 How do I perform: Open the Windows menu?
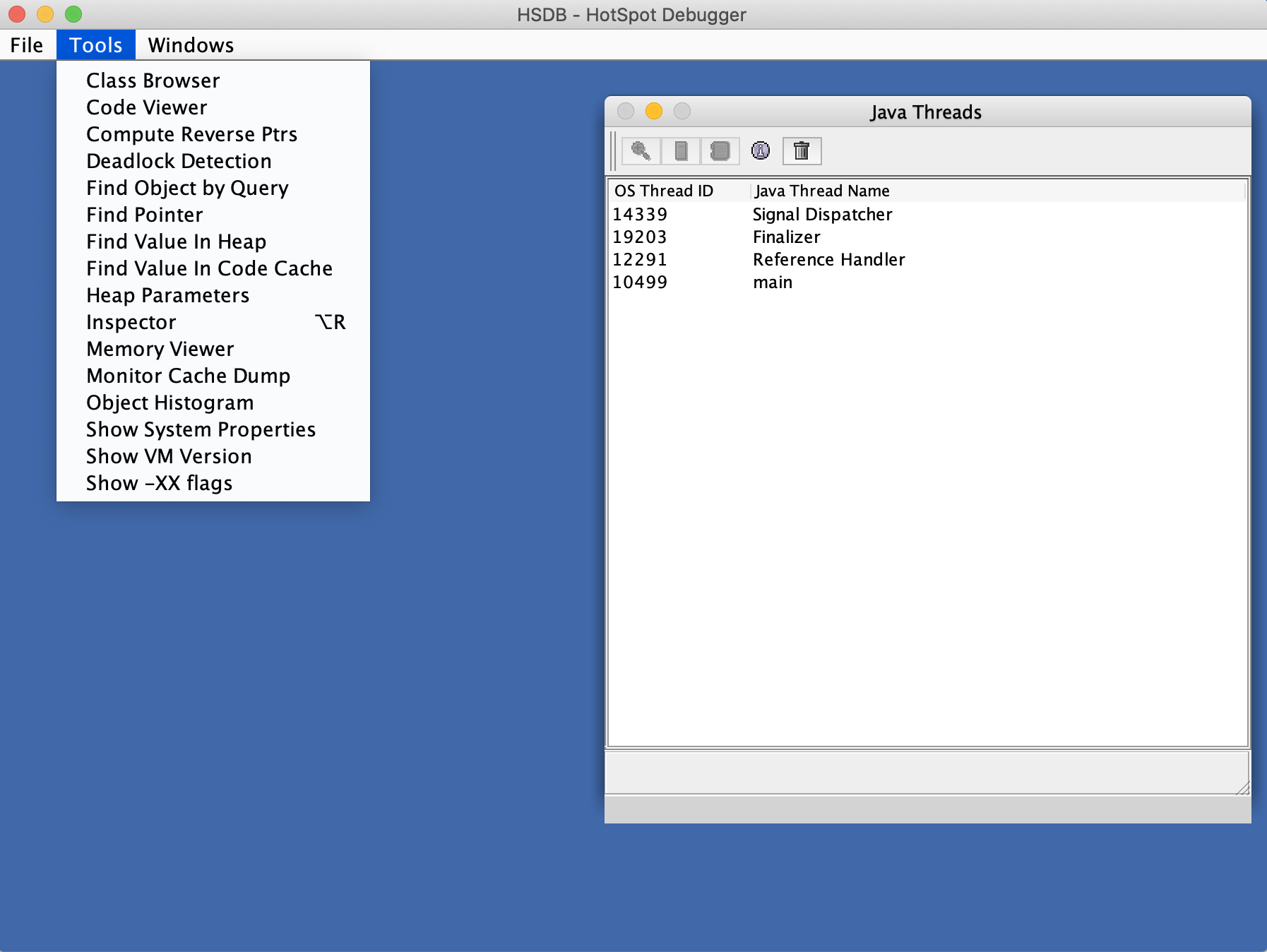(x=191, y=45)
